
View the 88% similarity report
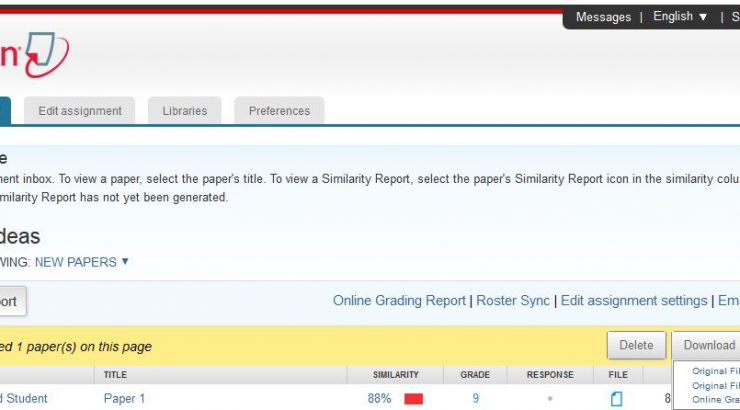tap(379, 398)
